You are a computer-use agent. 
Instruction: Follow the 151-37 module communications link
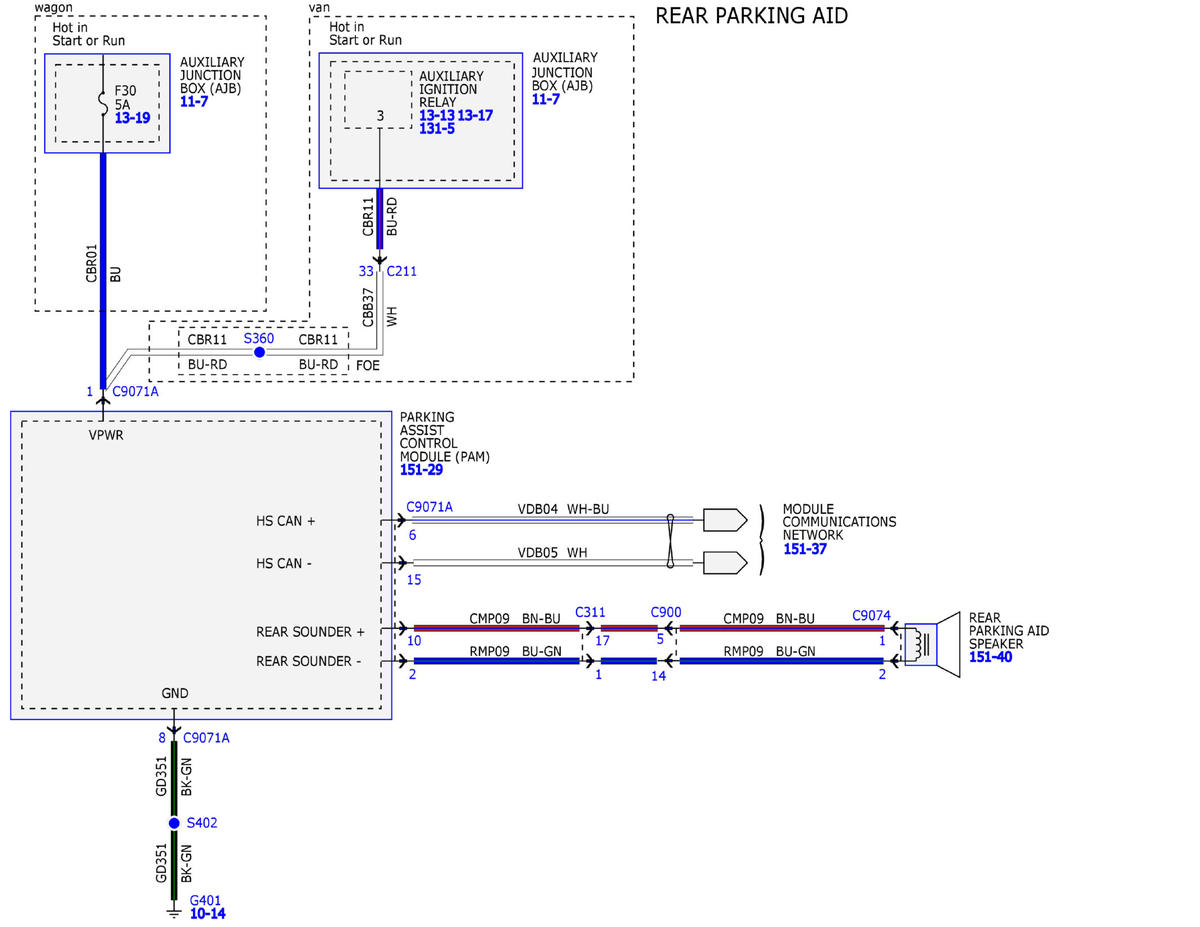[x=805, y=548]
